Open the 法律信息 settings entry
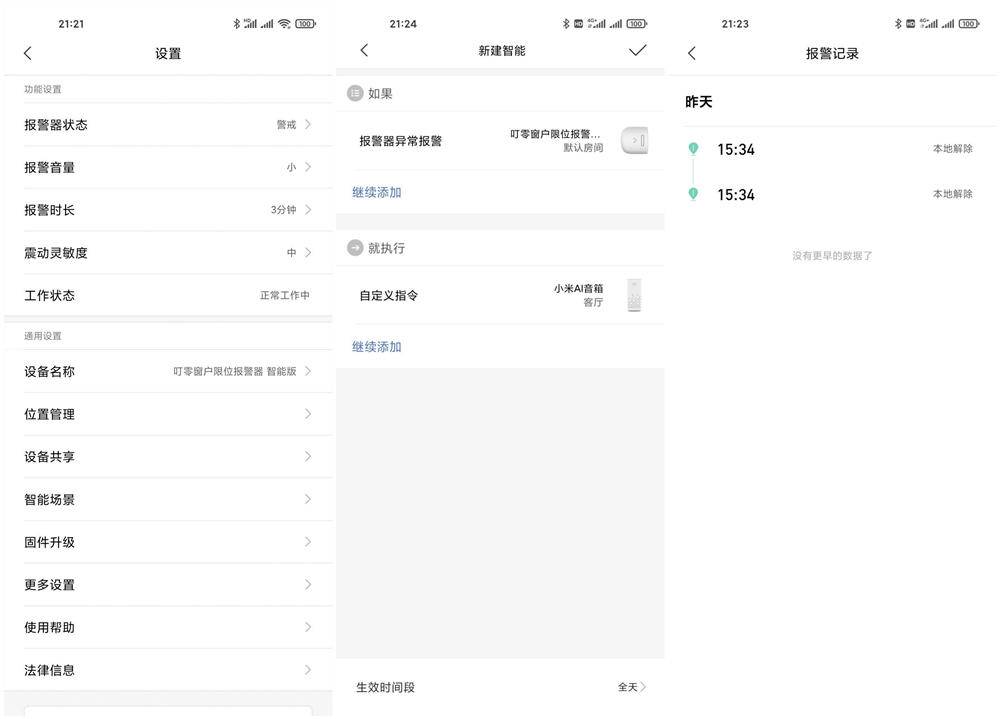1000x719 pixels. [167, 670]
